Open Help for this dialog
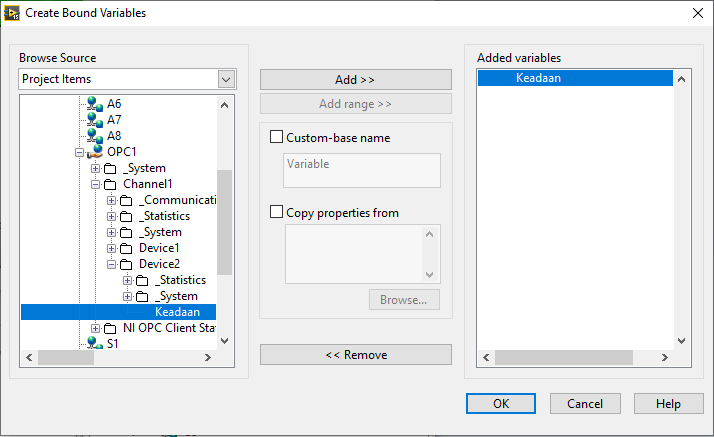The width and height of the screenshot is (714, 437). coord(668,404)
